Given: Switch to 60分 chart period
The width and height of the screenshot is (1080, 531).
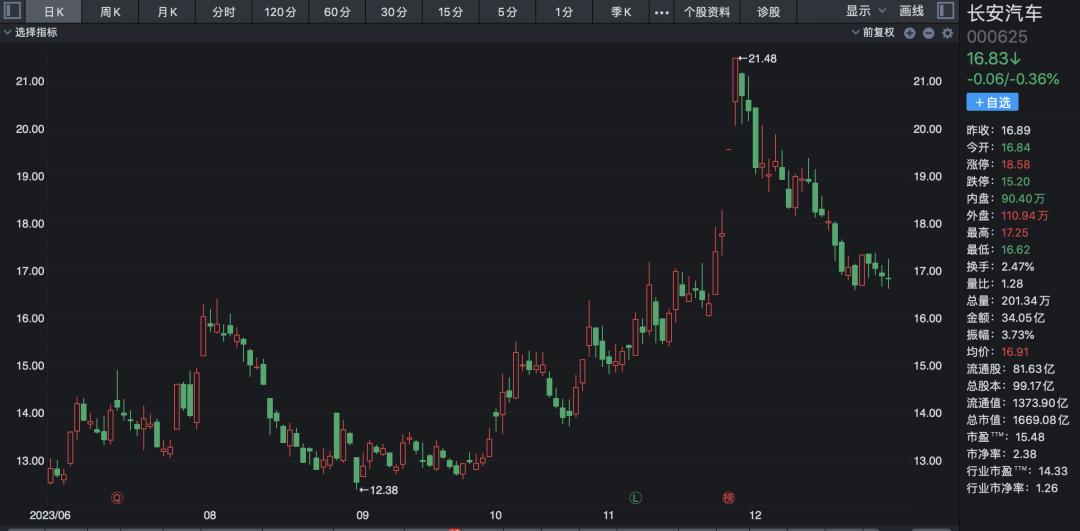Looking at the screenshot, I should (337, 12).
